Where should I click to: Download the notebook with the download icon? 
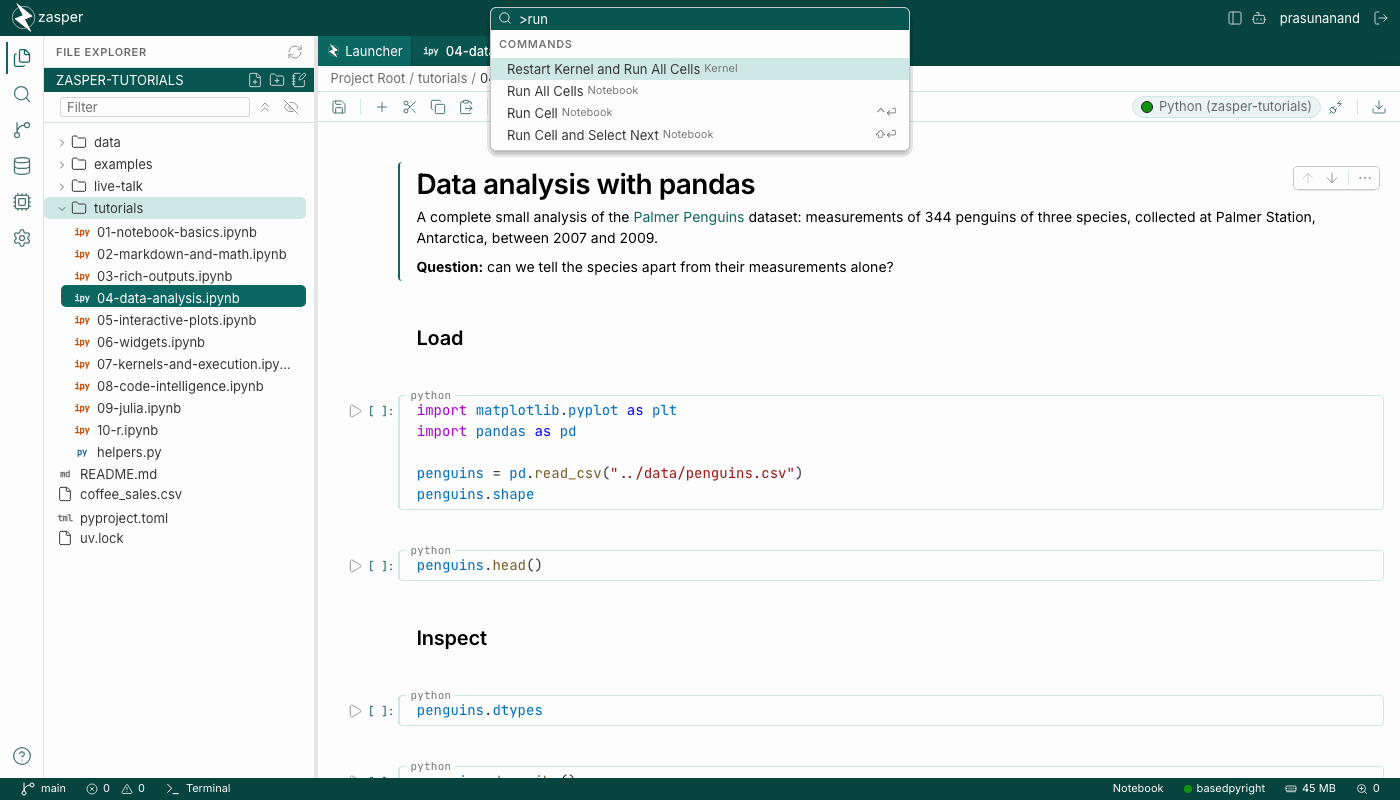pos(1379,107)
